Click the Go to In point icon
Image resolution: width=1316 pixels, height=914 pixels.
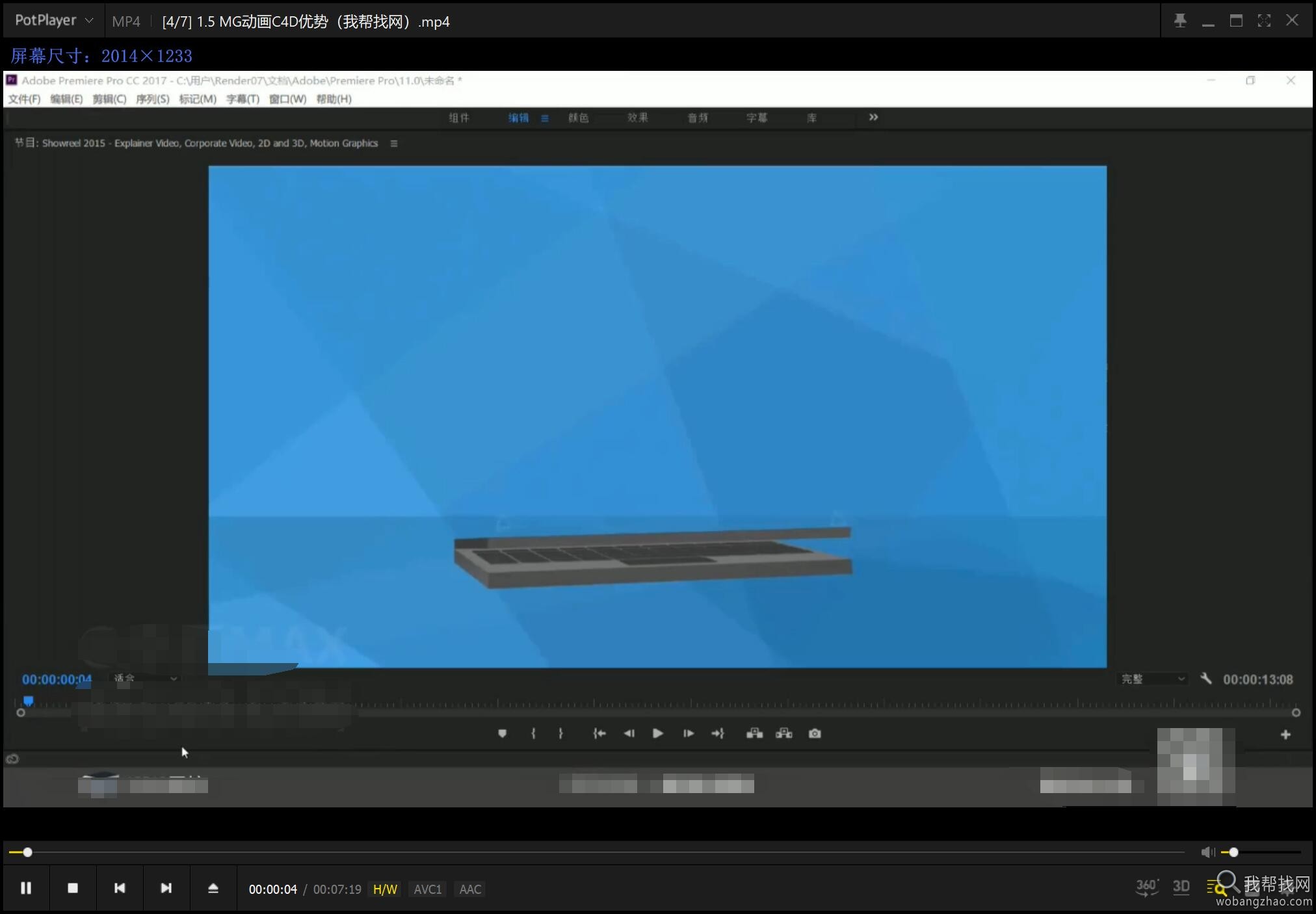(599, 733)
